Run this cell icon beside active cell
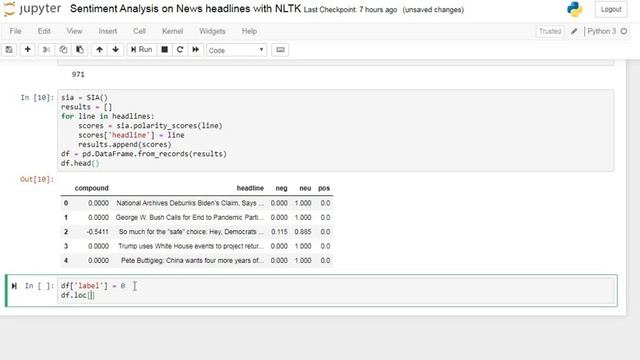 (14, 286)
